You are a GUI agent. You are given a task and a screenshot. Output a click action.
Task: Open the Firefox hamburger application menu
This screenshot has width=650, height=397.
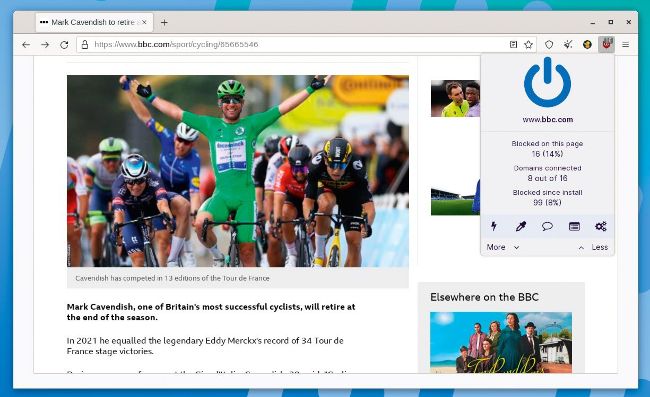(x=626, y=44)
